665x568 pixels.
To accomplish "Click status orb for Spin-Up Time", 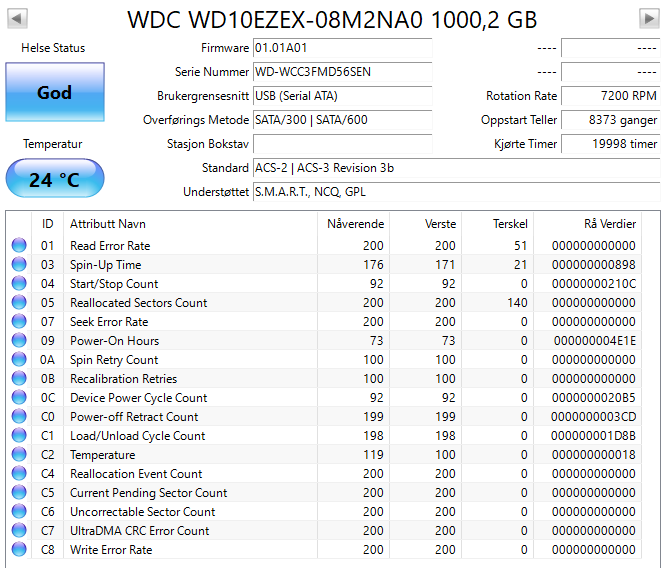I will point(19,265).
